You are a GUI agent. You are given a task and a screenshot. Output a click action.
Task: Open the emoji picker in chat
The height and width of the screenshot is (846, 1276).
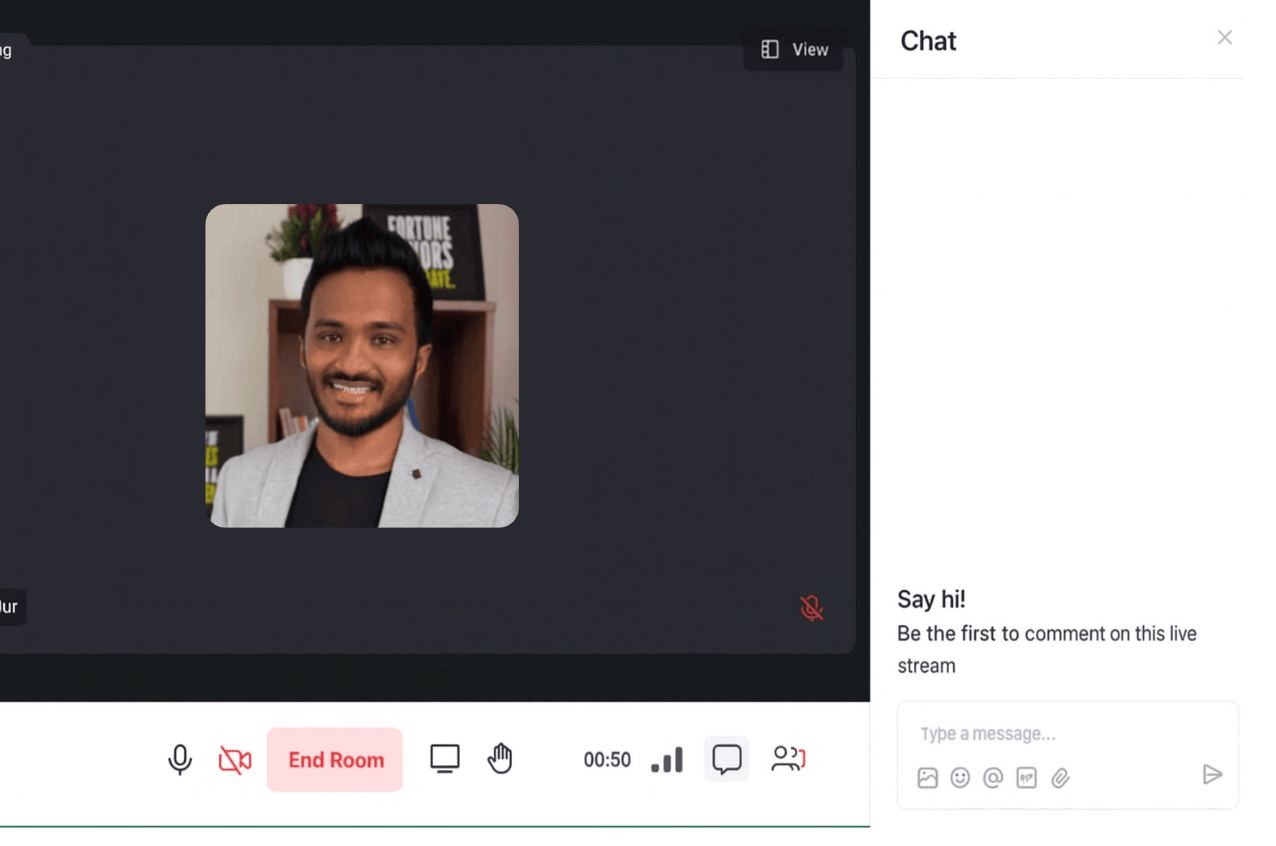pyautogui.click(x=960, y=777)
